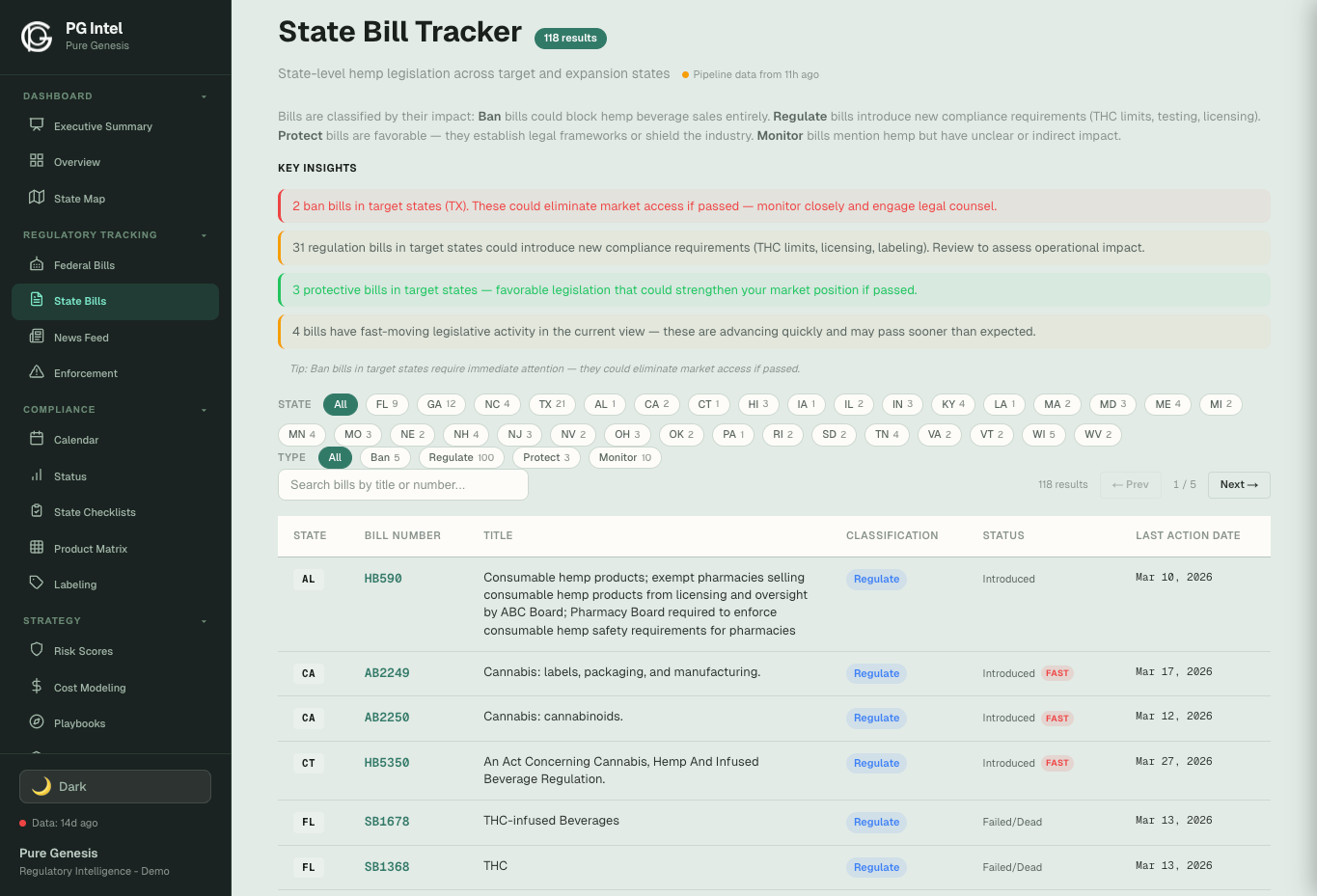Filter bills by TX state chip

click(x=552, y=404)
